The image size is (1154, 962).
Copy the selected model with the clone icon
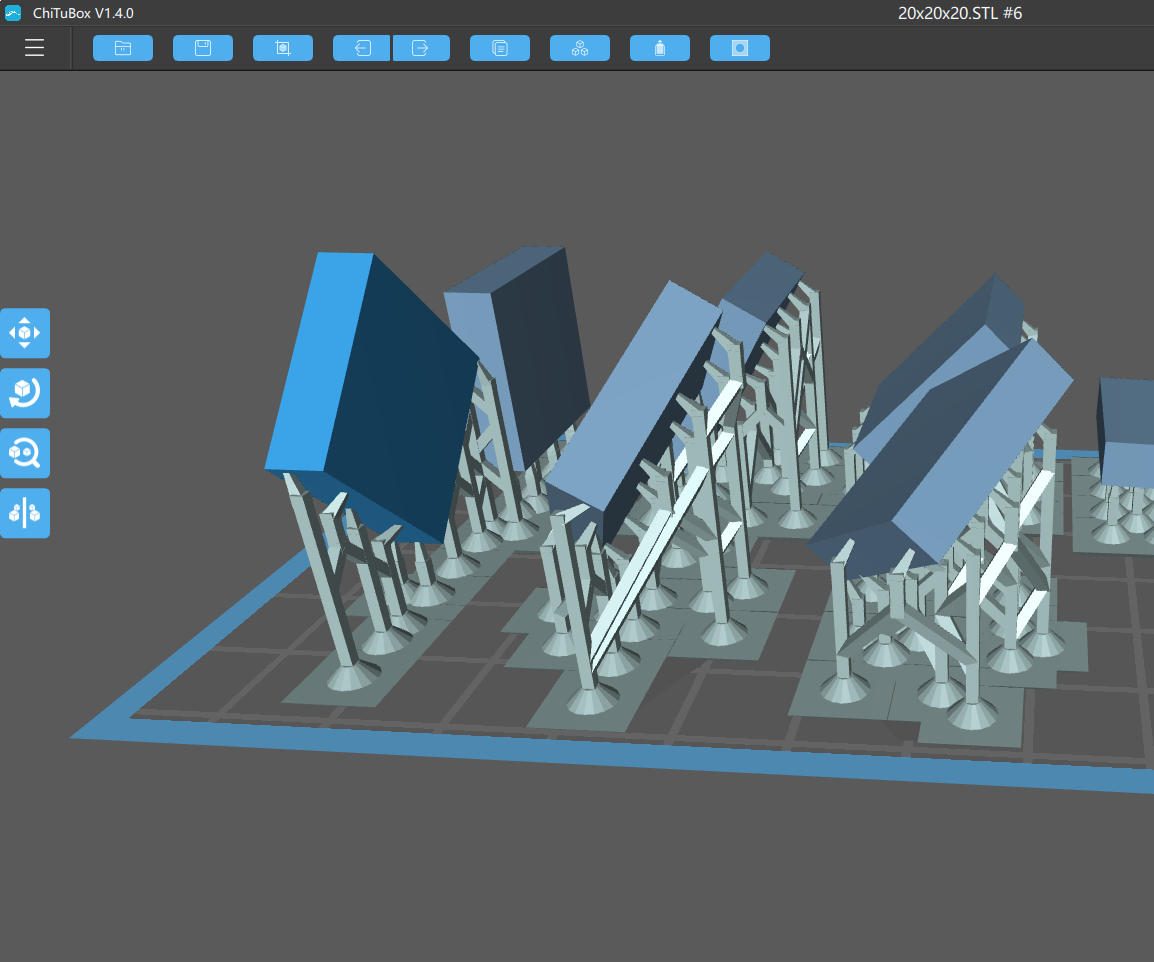pos(499,47)
